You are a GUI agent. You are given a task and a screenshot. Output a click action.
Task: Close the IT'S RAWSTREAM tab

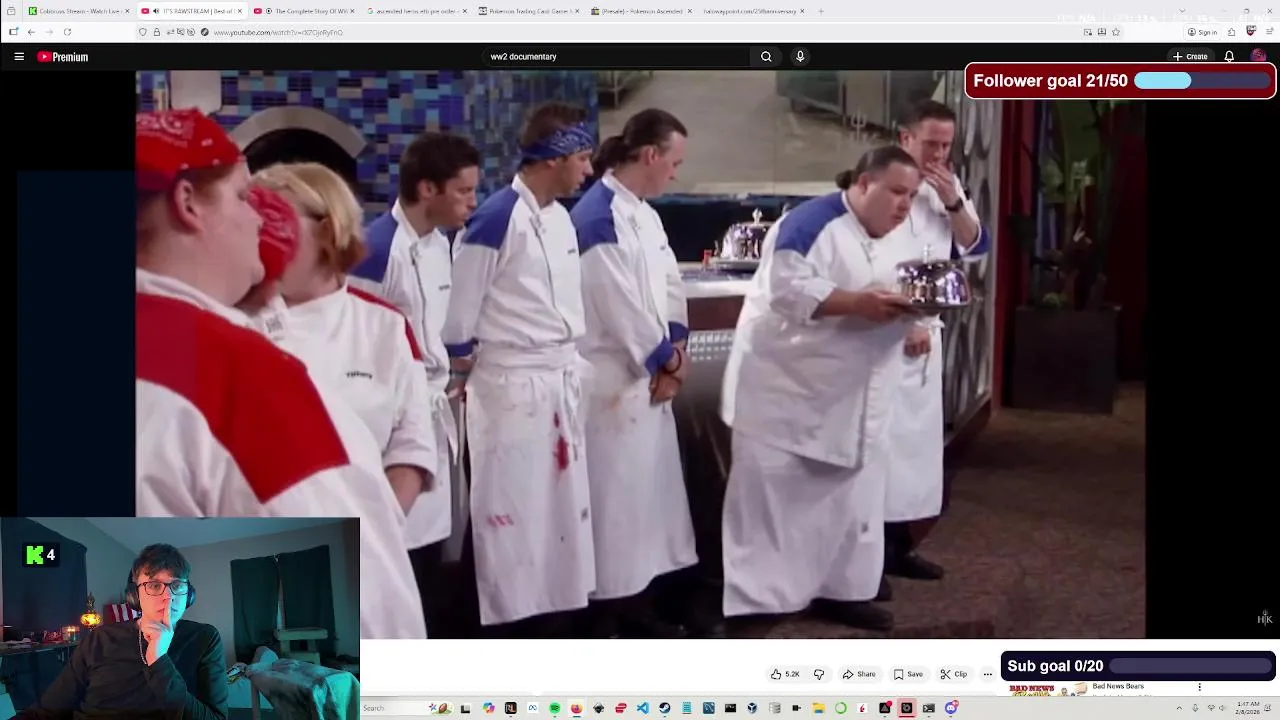coord(240,11)
